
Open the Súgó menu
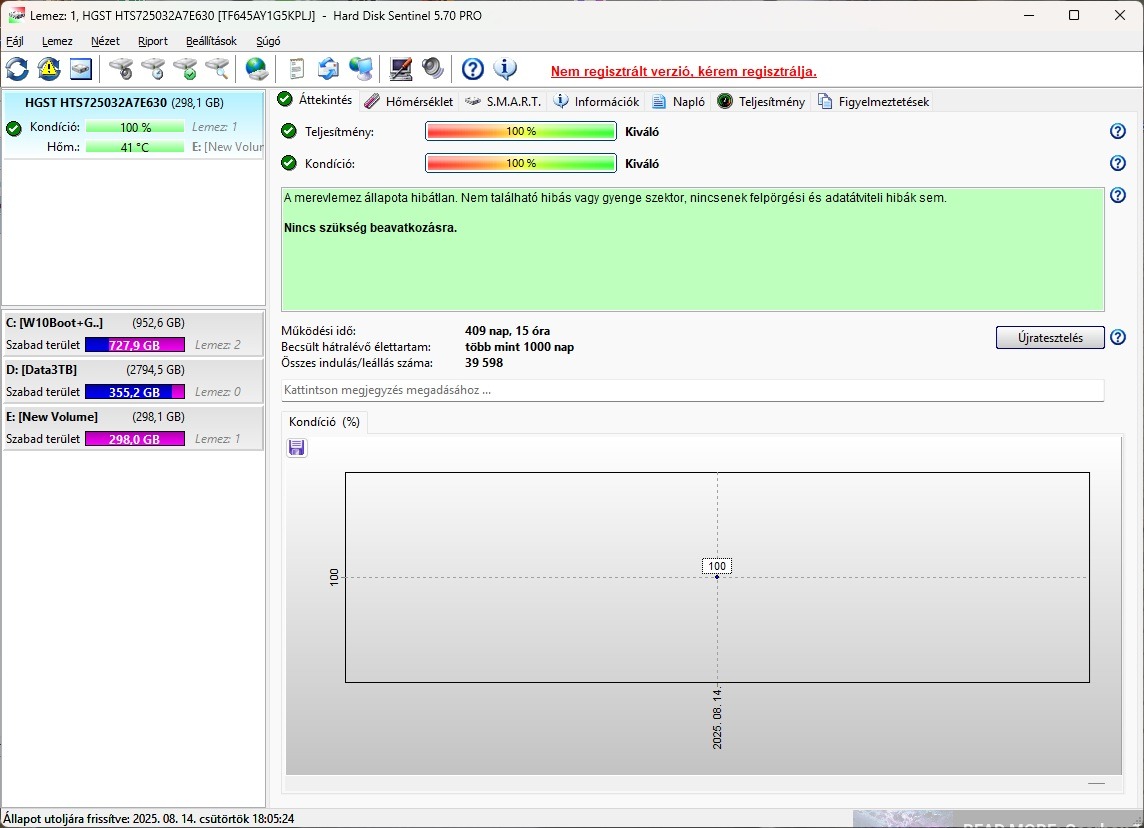click(268, 41)
